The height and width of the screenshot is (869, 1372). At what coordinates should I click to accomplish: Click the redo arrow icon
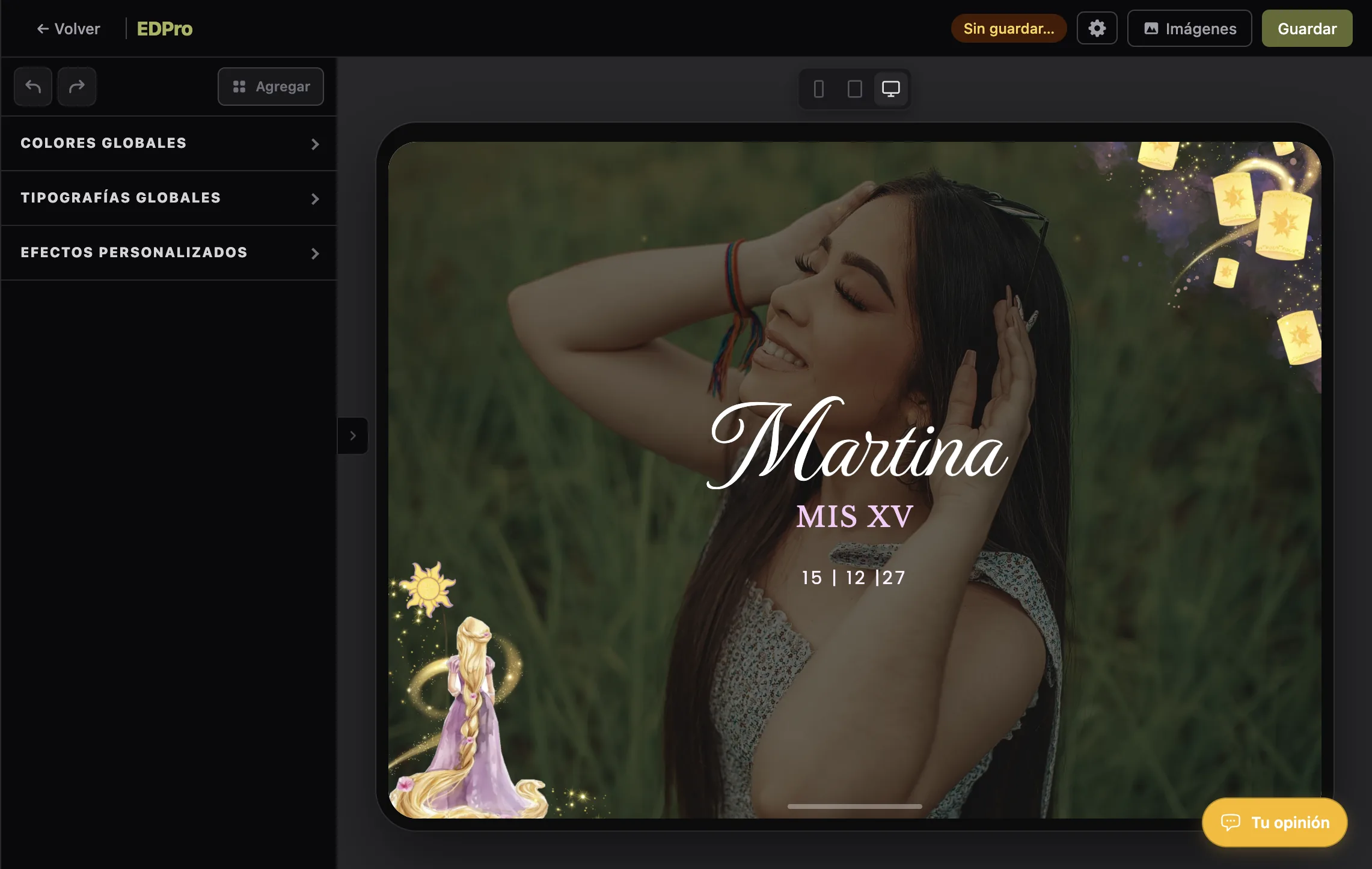click(x=77, y=87)
